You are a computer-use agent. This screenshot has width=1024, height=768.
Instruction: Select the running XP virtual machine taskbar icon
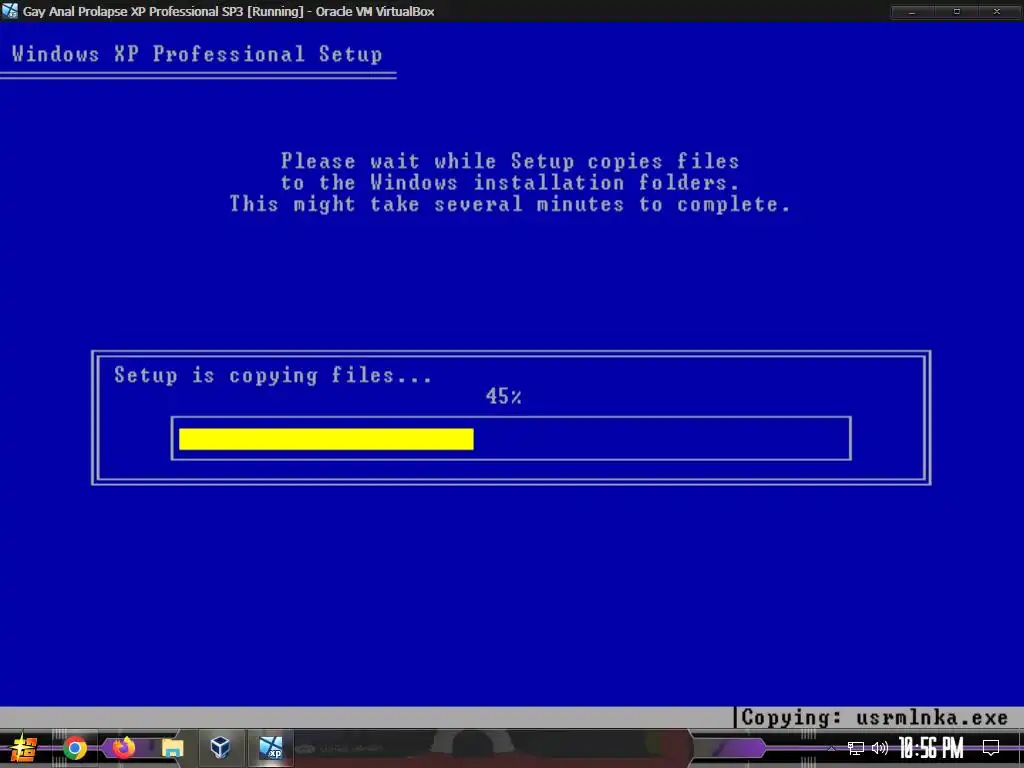click(x=271, y=748)
